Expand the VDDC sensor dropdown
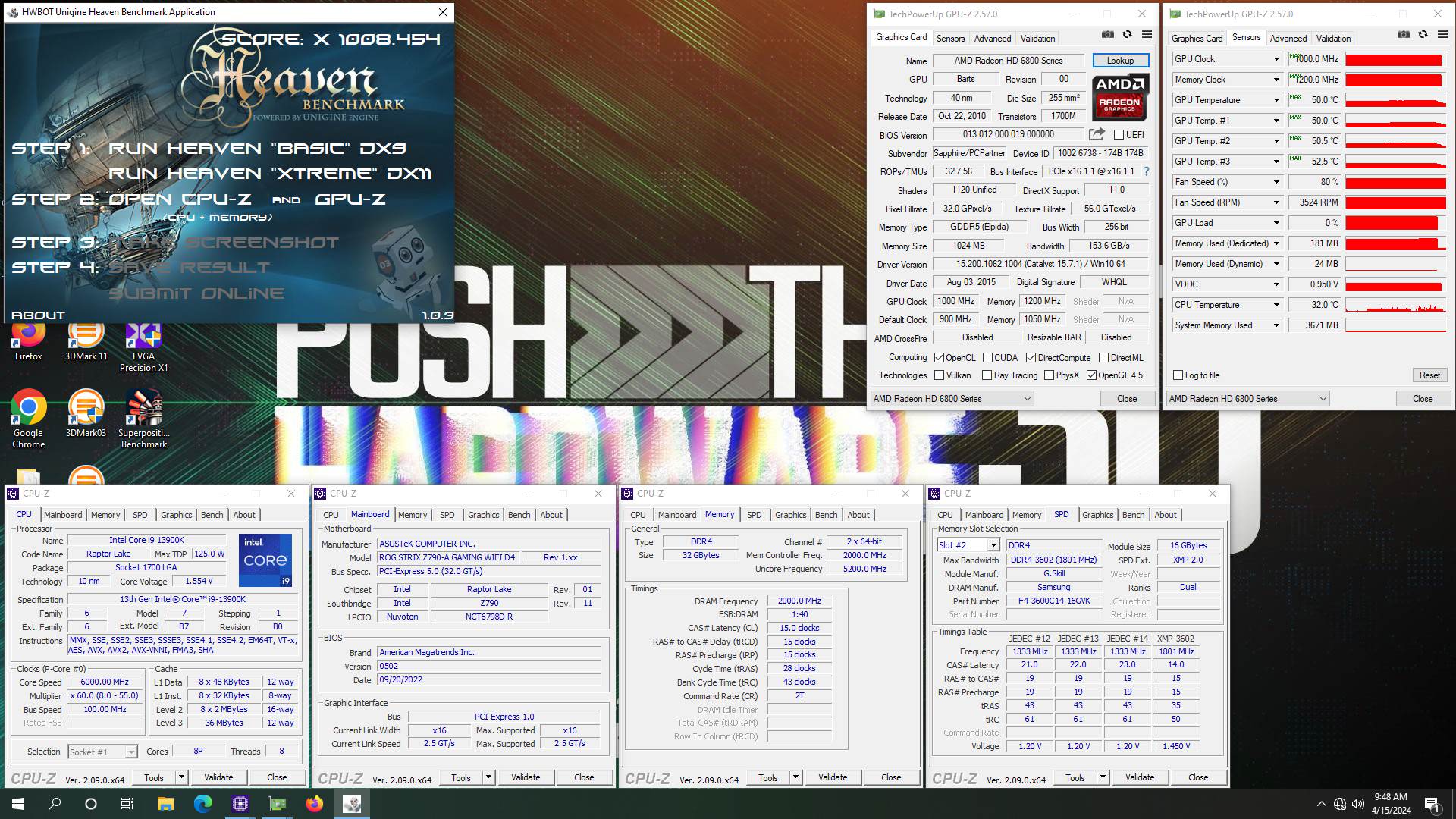This screenshot has width=1456, height=819. (x=1276, y=284)
